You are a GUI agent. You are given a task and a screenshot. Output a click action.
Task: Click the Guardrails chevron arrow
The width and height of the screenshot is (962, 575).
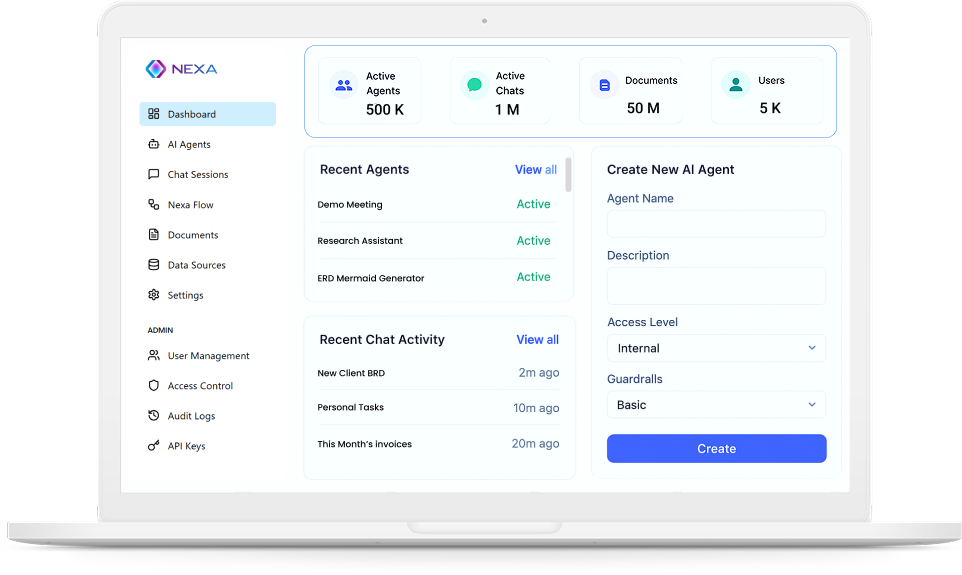812,404
